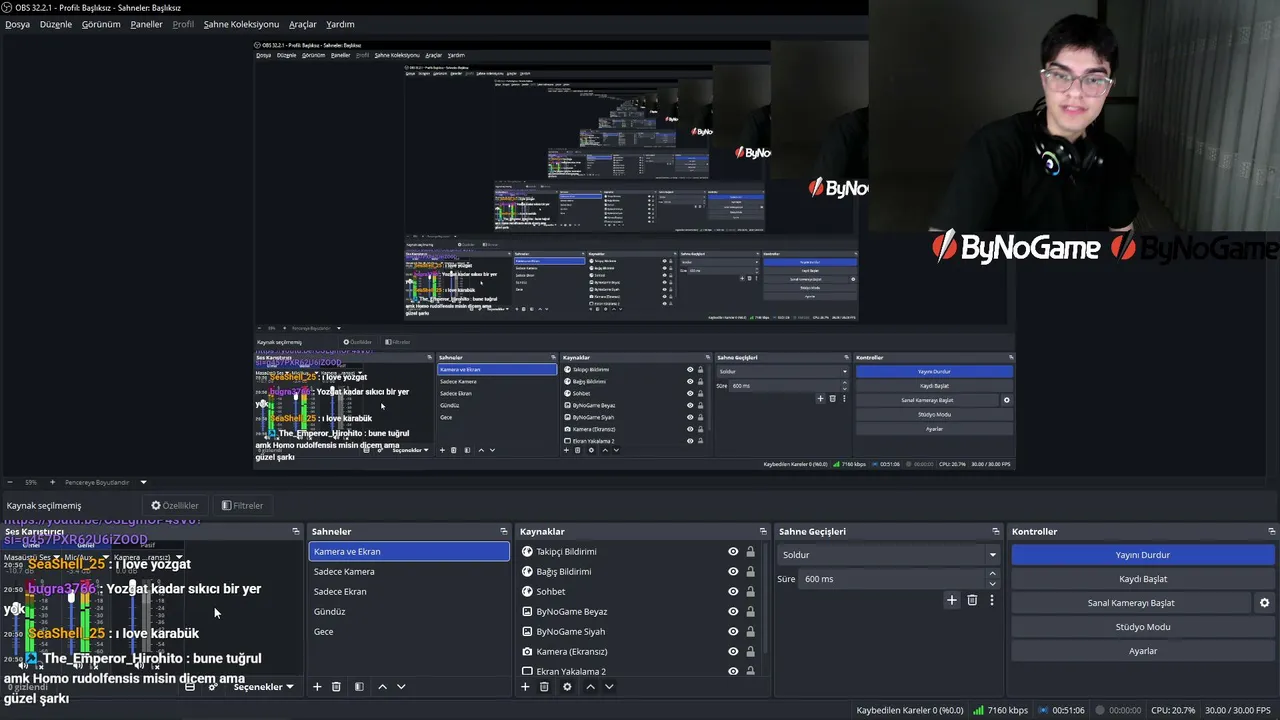Open virtual camera settings gear
Viewport: 1280px width, 720px height.
(1264, 603)
